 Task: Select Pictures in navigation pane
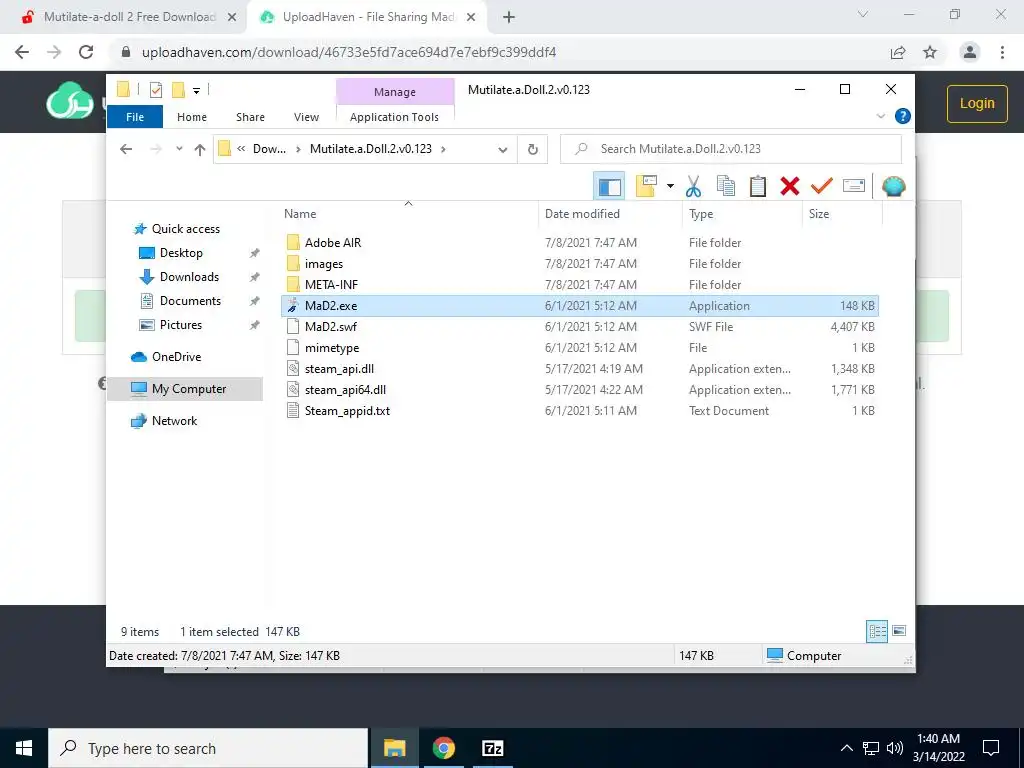tap(180, 325)
